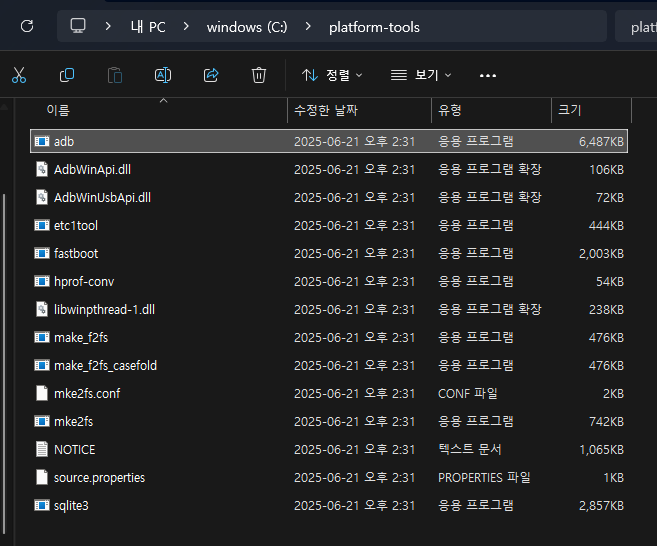Click the file name hprof-conv

84,282
